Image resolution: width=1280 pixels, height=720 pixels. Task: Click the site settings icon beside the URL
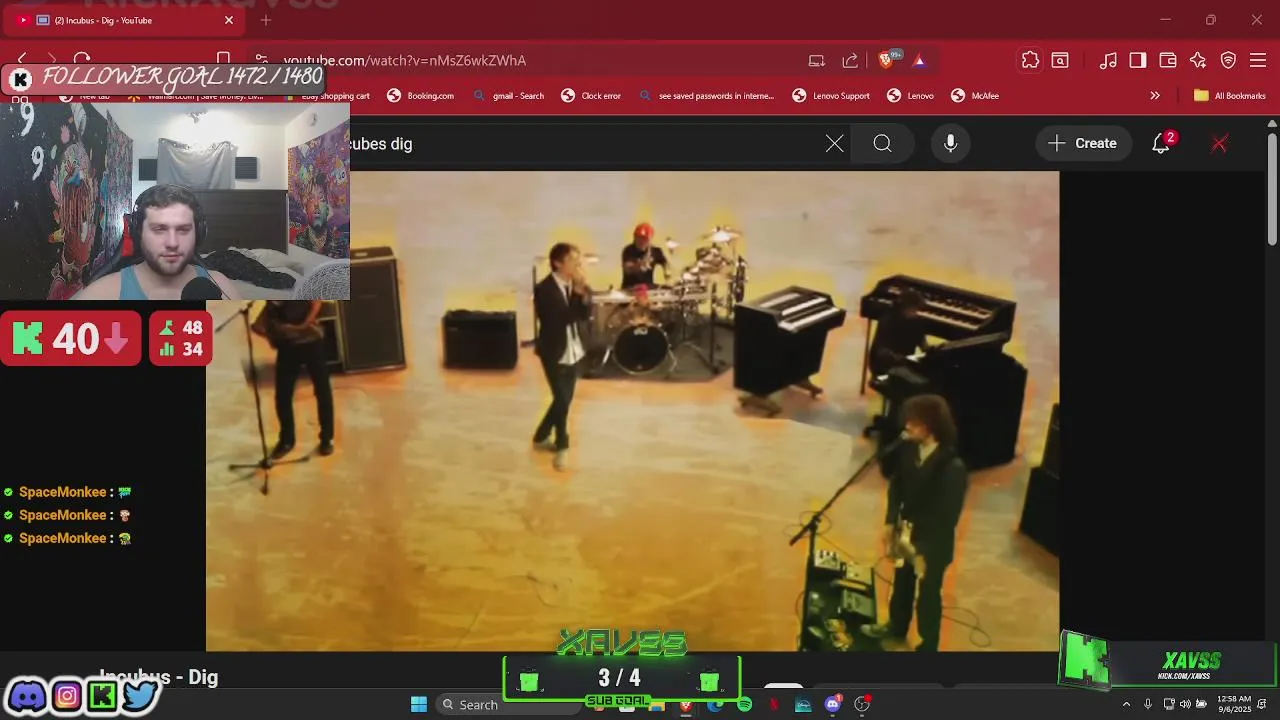click(261, 61)
